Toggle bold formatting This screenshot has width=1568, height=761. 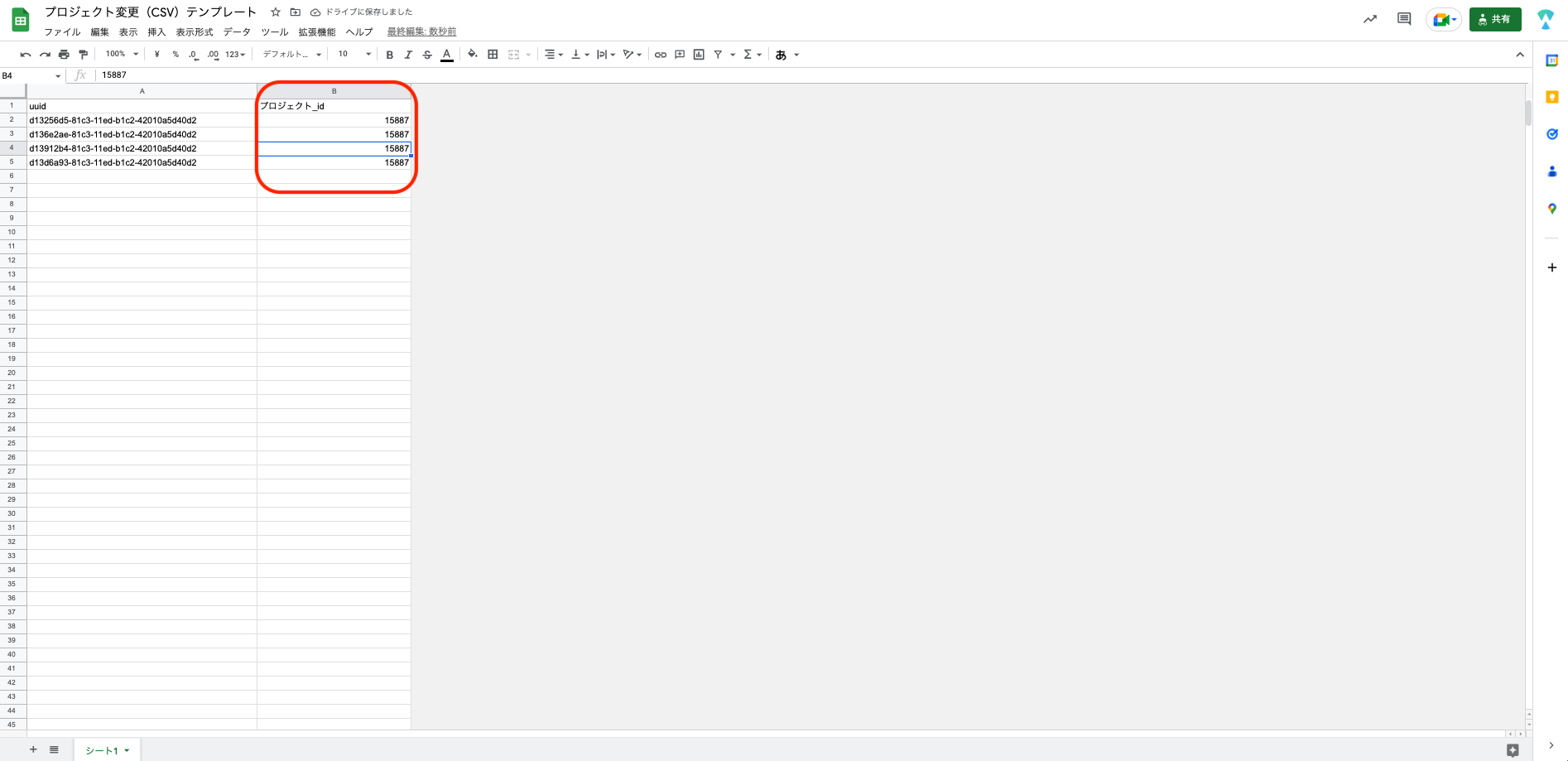click(389, 55)
